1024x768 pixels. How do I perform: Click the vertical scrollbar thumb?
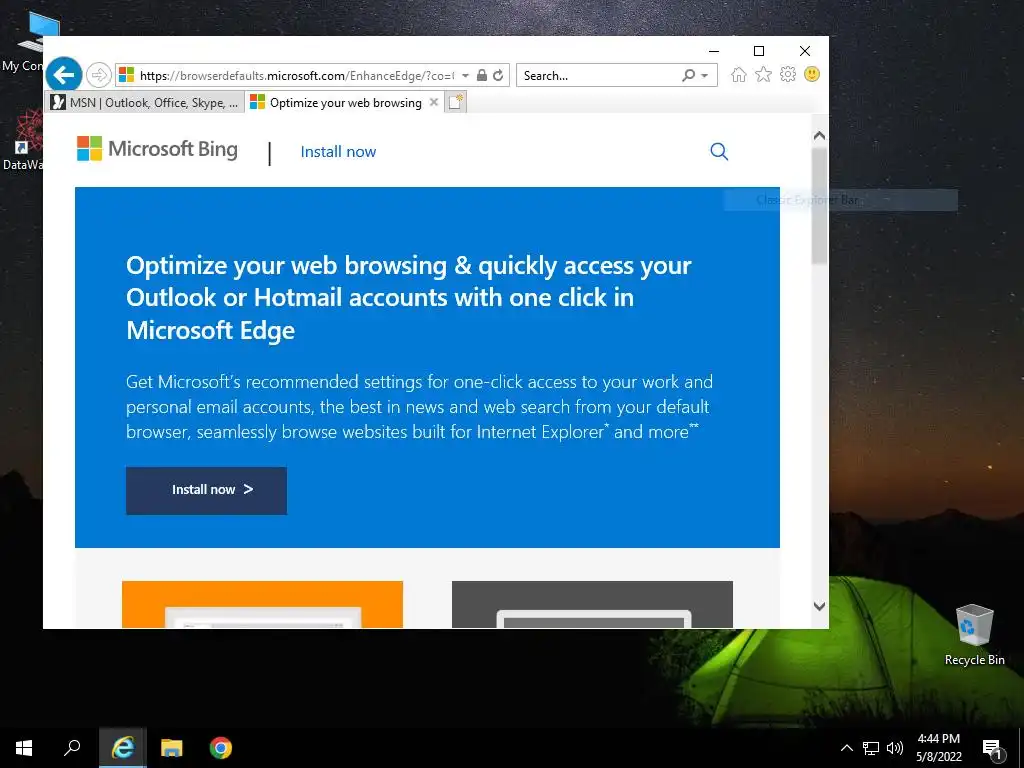point(819,206)
